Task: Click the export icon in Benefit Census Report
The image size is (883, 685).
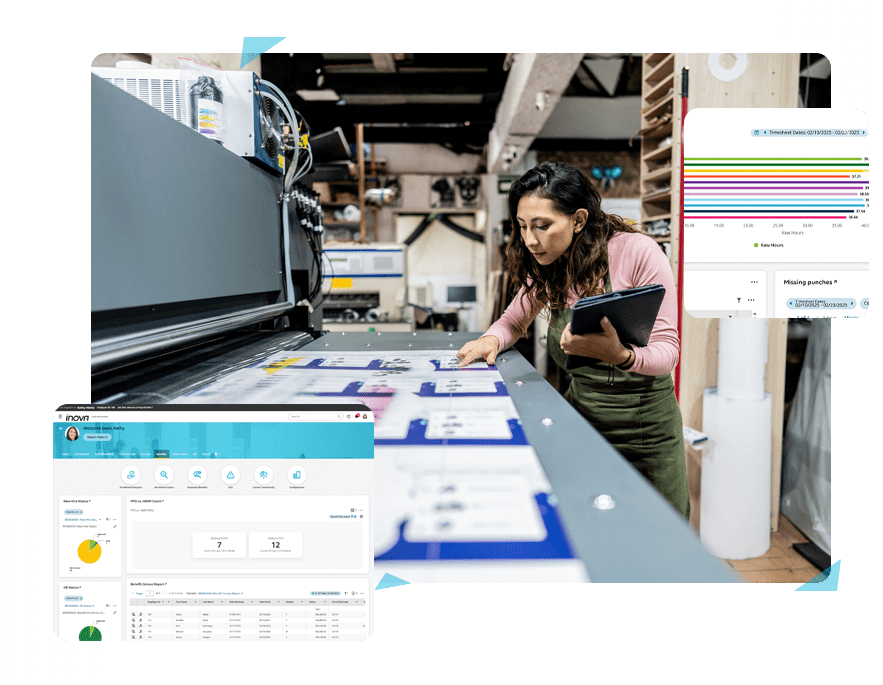Action: click(354, 593)
